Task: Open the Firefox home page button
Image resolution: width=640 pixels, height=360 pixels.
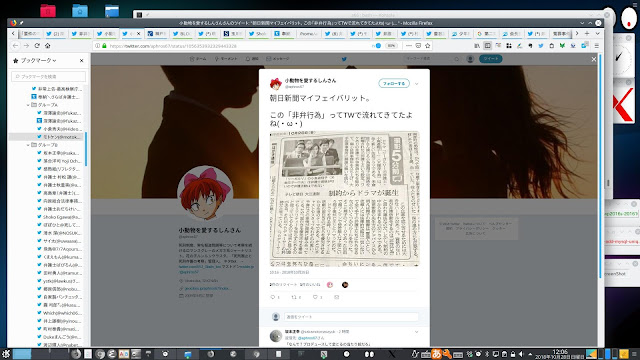Action: tap(47, 46)
